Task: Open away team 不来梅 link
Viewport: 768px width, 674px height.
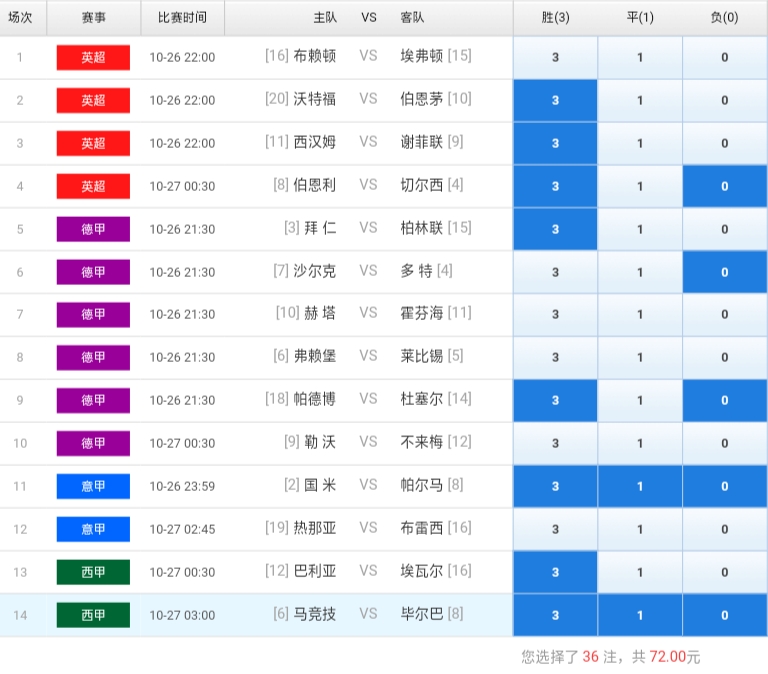Action: coord(421,442)
